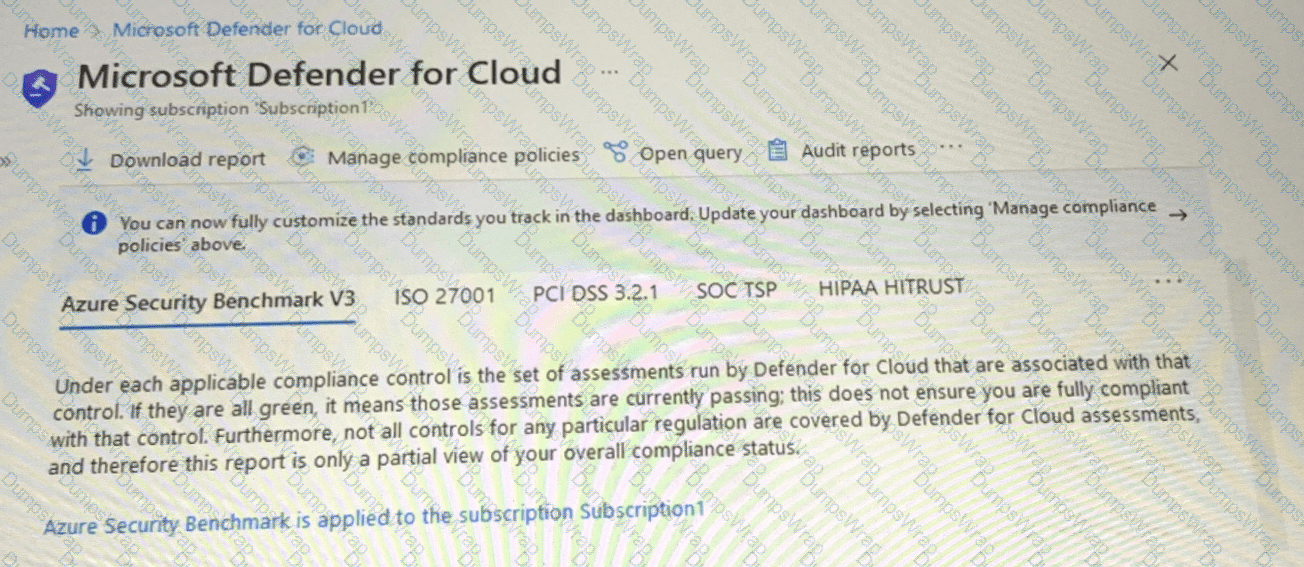Switch to the PCI DSS 3.2.1 tab
1304x567 pixels.
pos(595,293)
